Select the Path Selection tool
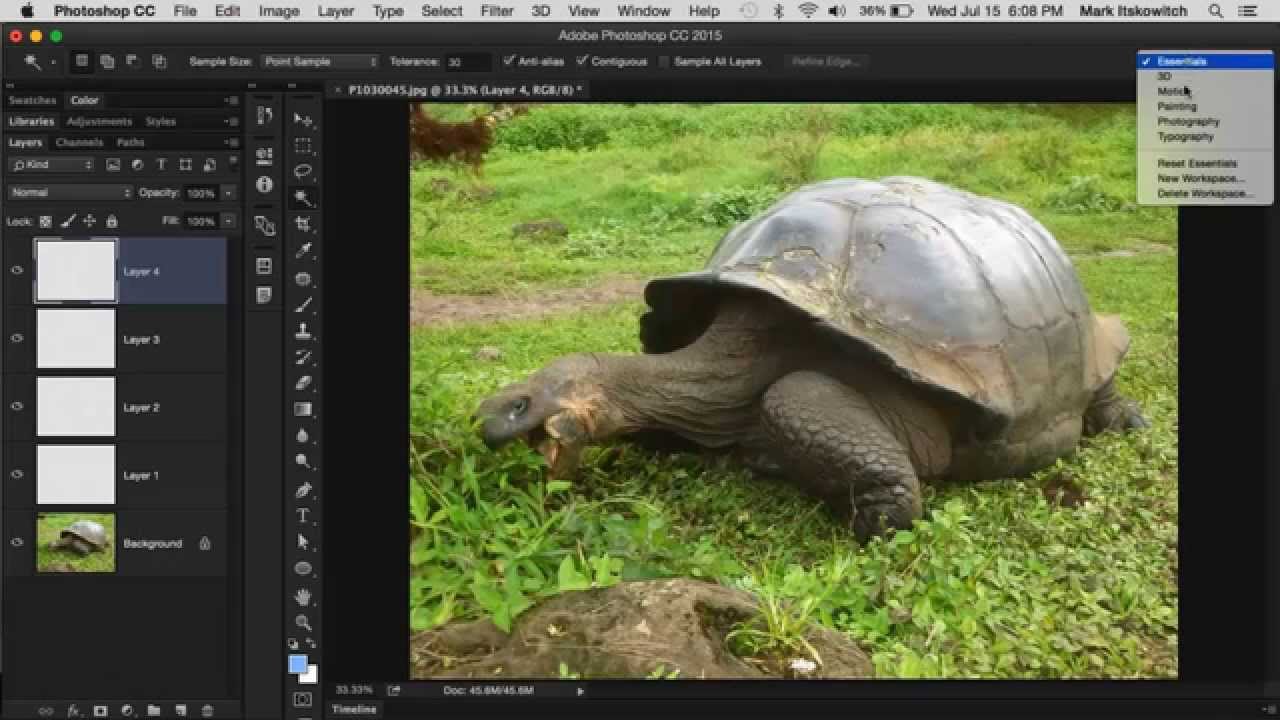The height and width of the screenshot is (720, 1280). [x=303, y=542]
